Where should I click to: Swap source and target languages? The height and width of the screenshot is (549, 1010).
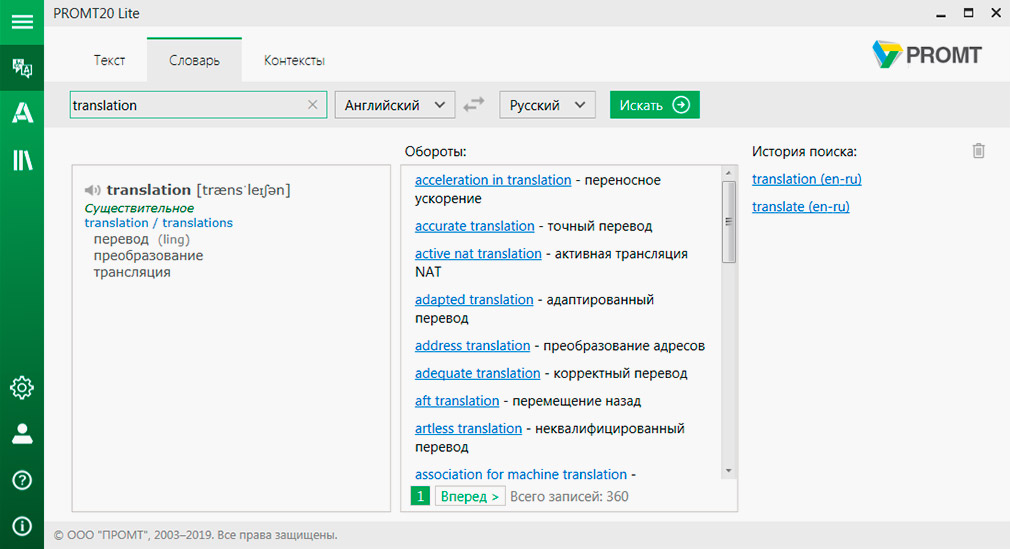pyautogui.click(x=474, y=104)
